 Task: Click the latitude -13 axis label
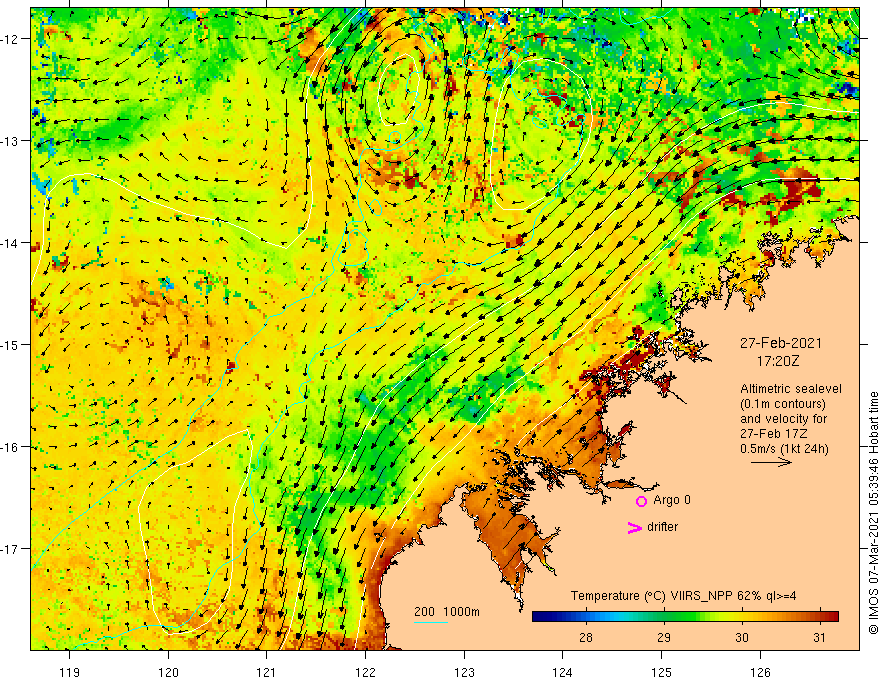[x=10, y=141]
